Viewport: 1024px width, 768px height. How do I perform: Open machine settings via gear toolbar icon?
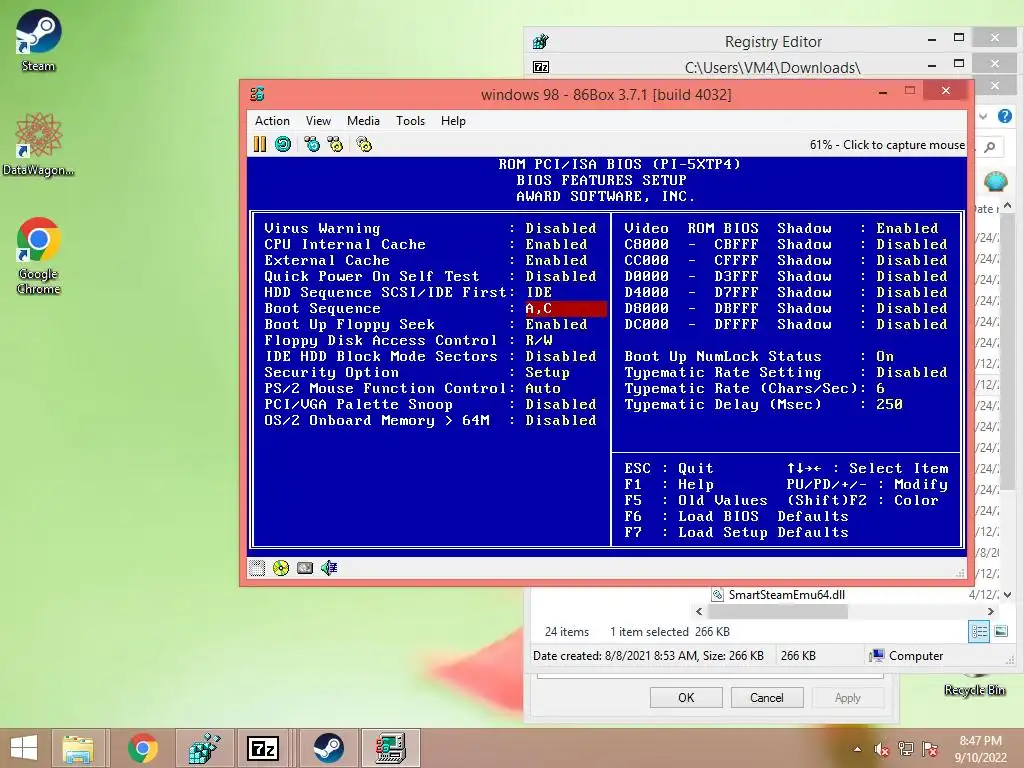364,144
